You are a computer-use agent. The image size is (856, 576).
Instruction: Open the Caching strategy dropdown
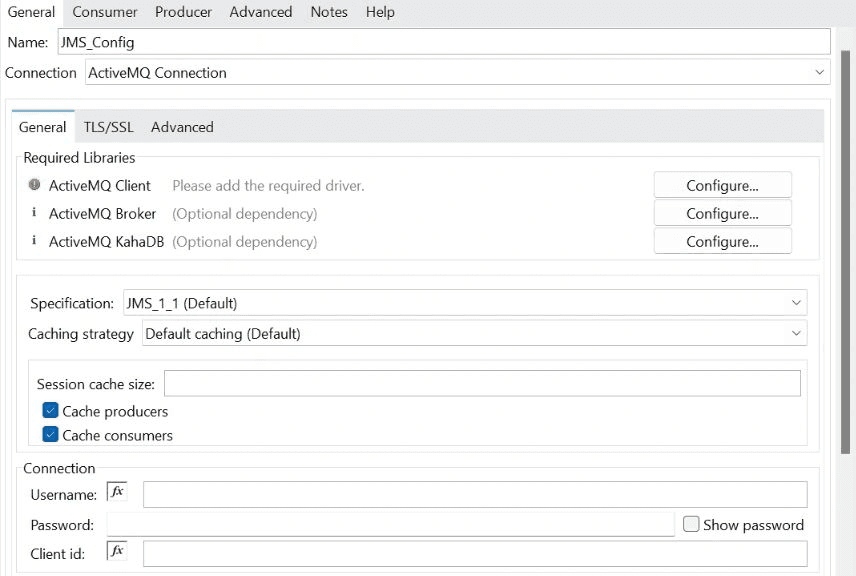pos(795,333)
